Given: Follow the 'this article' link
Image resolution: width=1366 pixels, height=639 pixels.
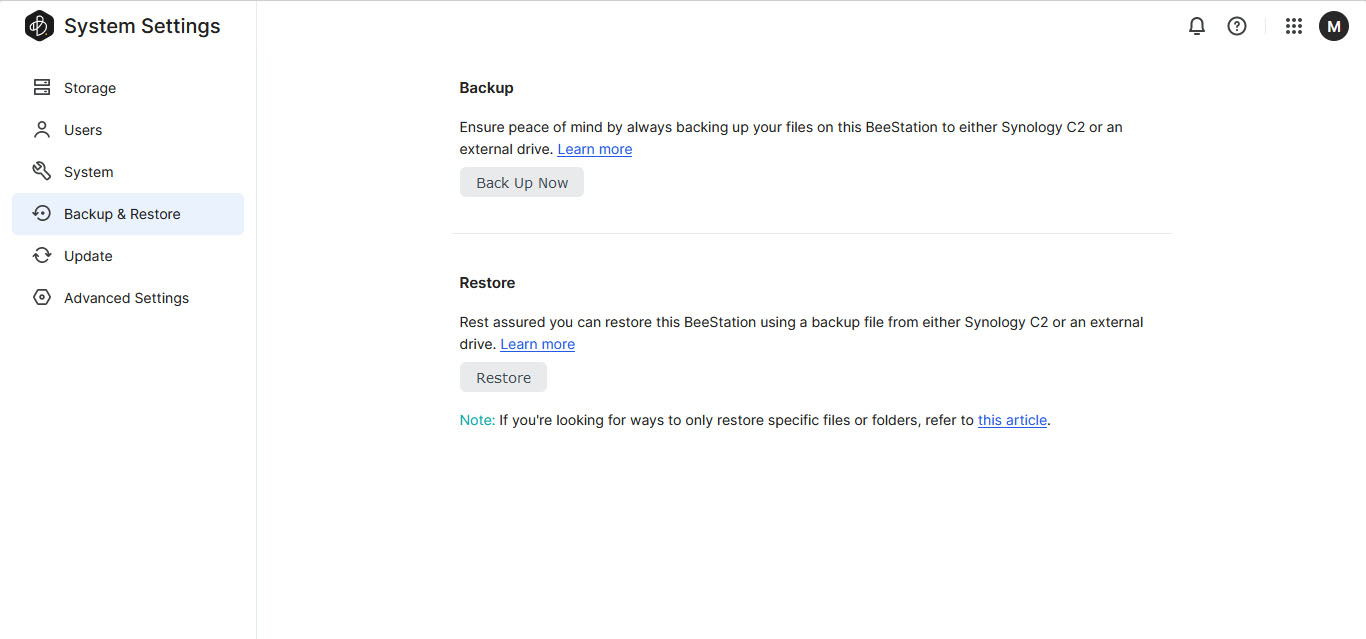Looking at the screenshot, I should coord(1012,420).
